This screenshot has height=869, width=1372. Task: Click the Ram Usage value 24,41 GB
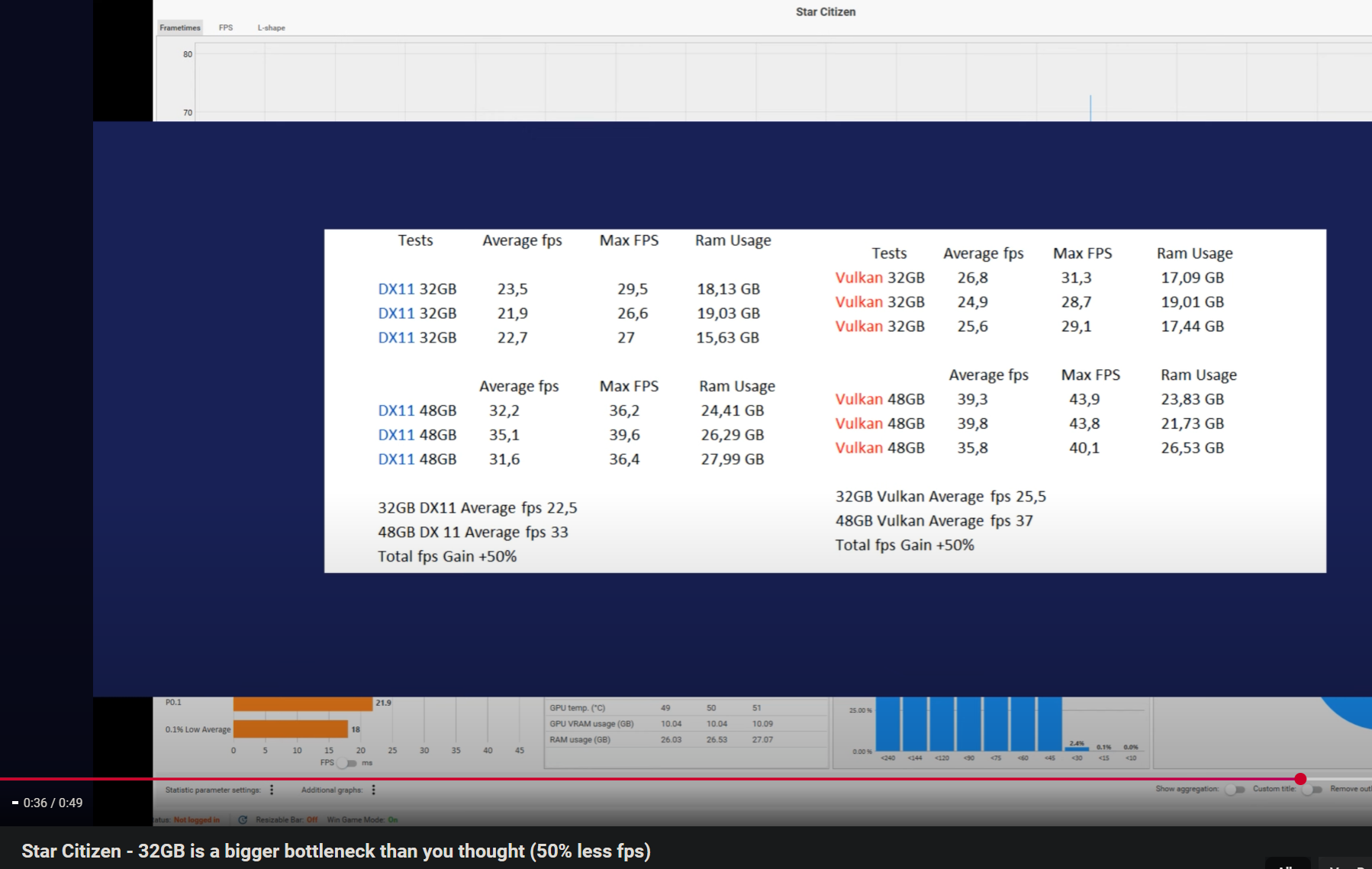tap(733, 410)
